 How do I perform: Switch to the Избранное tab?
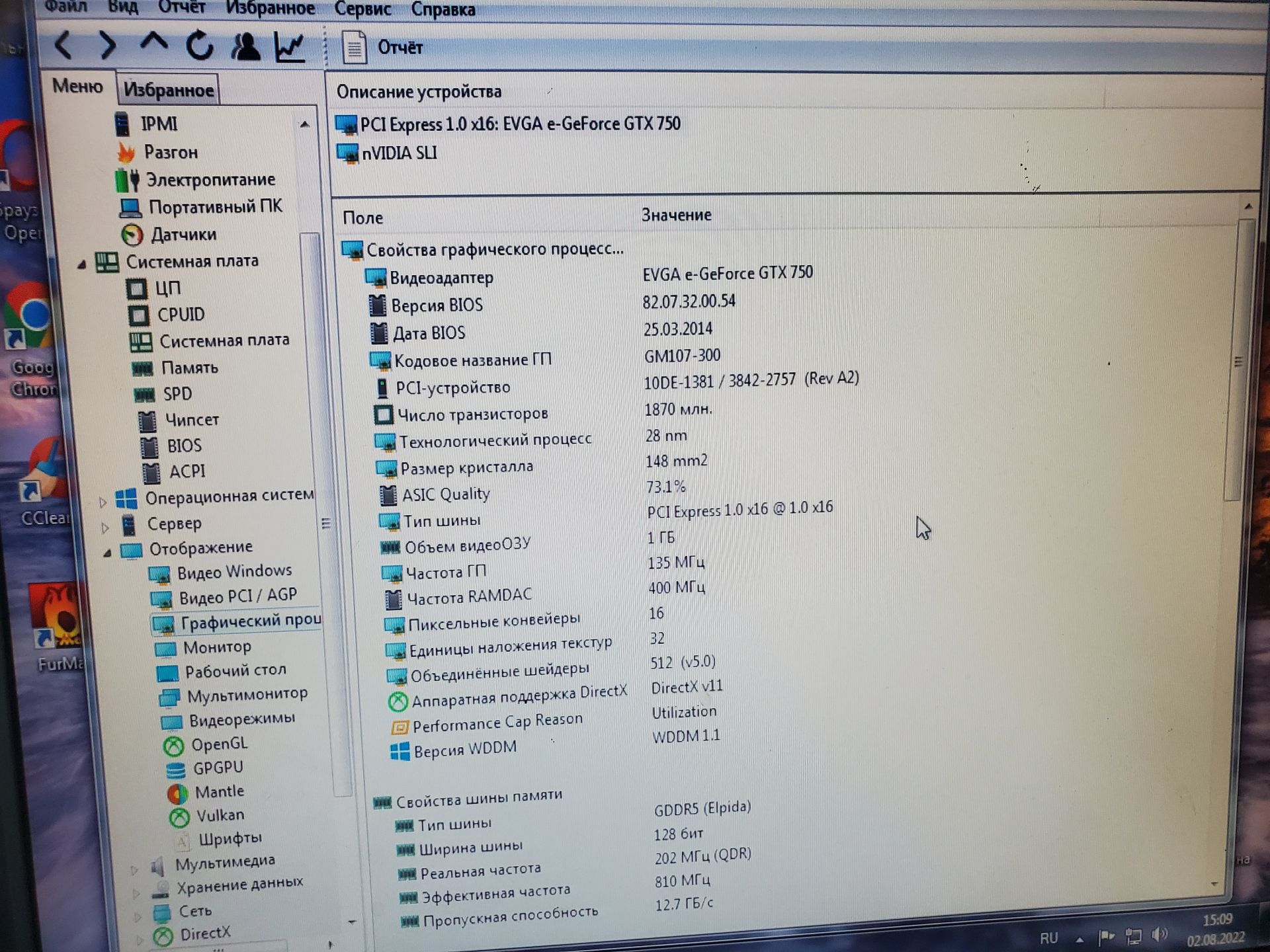coord(168,90)
